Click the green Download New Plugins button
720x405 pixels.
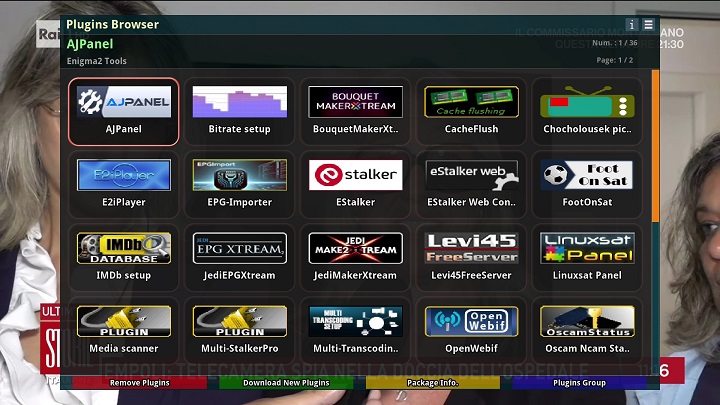[x=286, y=382]
